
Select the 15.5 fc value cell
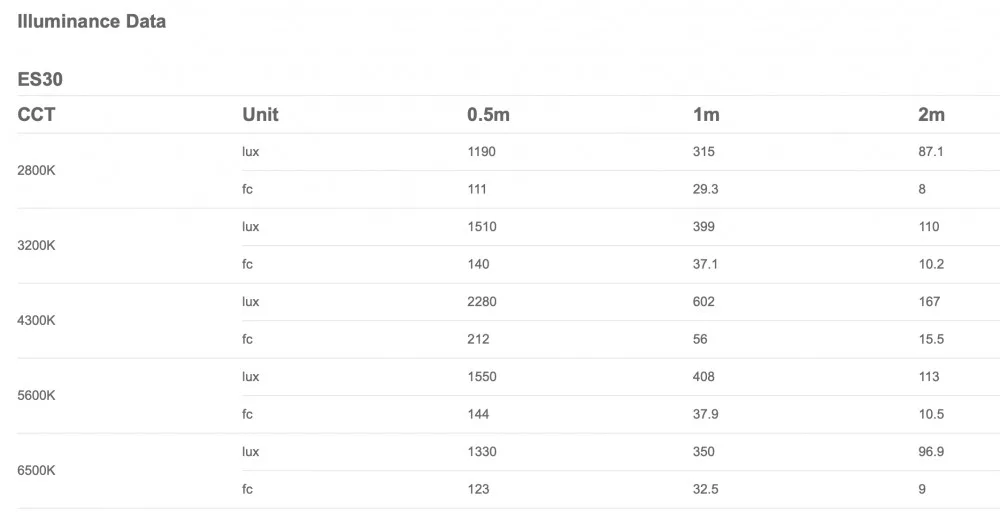(x=931, y=339)
